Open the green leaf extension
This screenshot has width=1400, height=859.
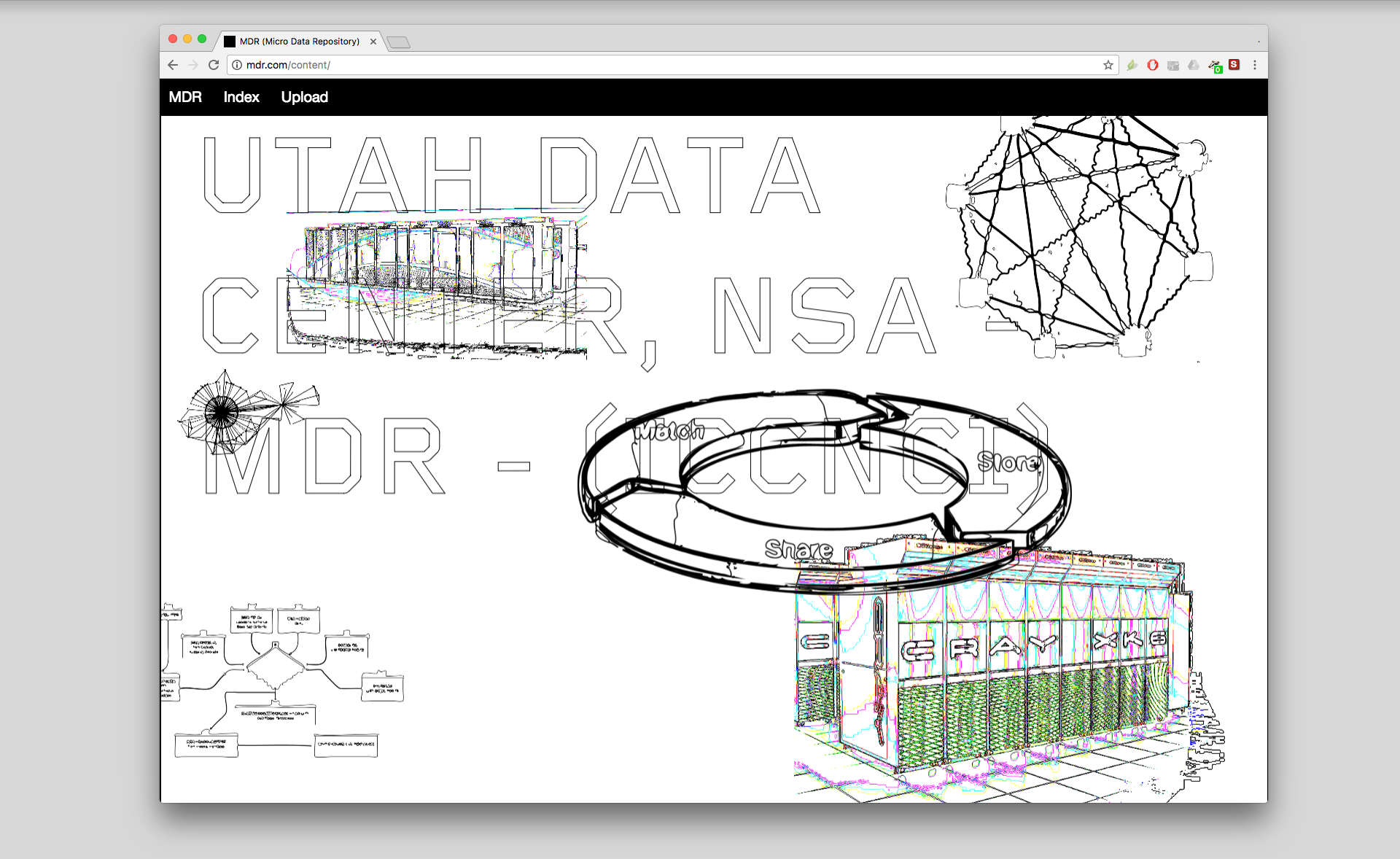pyautogui.click(x=1132, y=65)
